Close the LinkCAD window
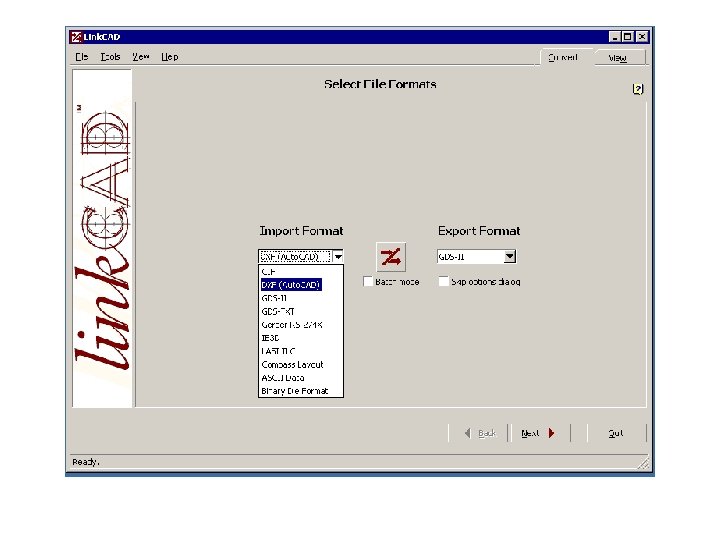This screenshot has height=540, width=720. click(642, 37)
